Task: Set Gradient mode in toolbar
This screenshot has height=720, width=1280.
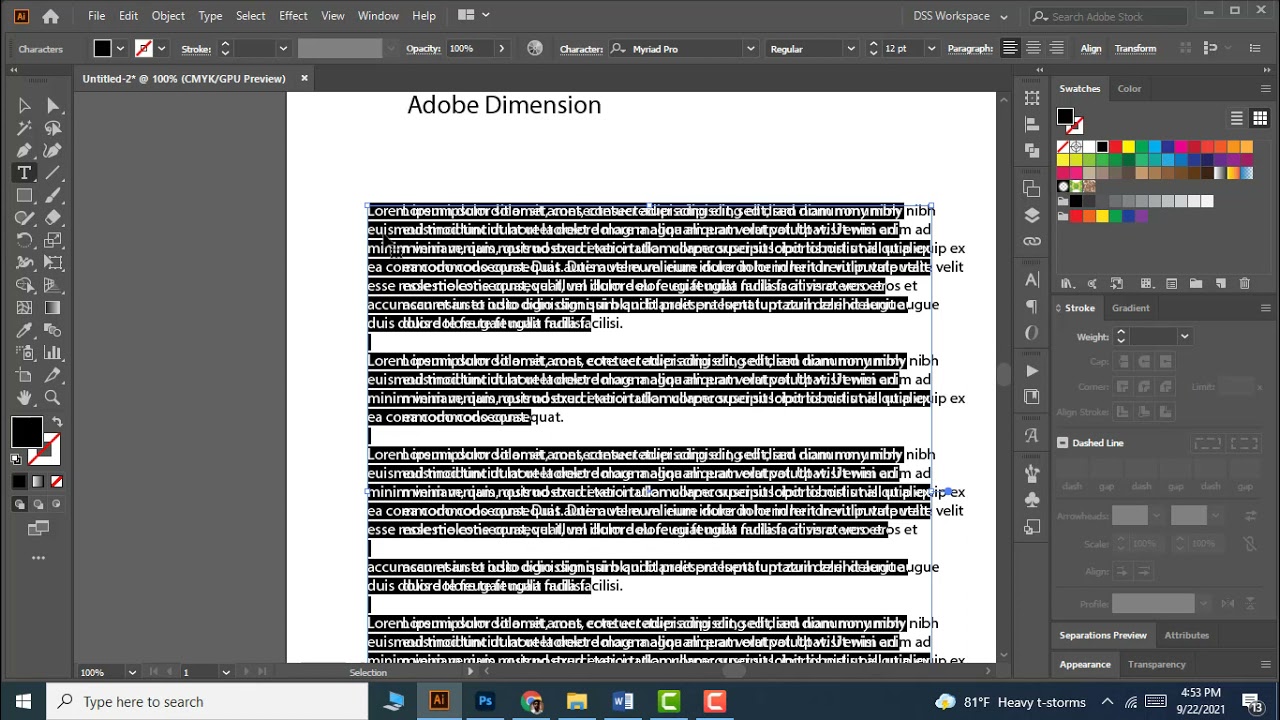Action: [x=38, y=482]
